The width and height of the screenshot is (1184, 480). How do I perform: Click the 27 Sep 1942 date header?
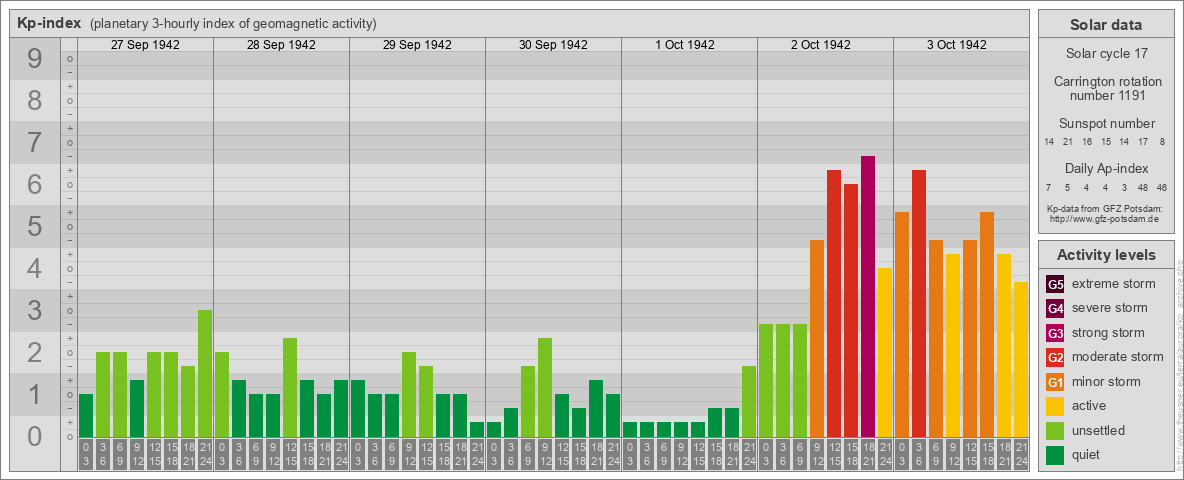(x=145, y=45)
